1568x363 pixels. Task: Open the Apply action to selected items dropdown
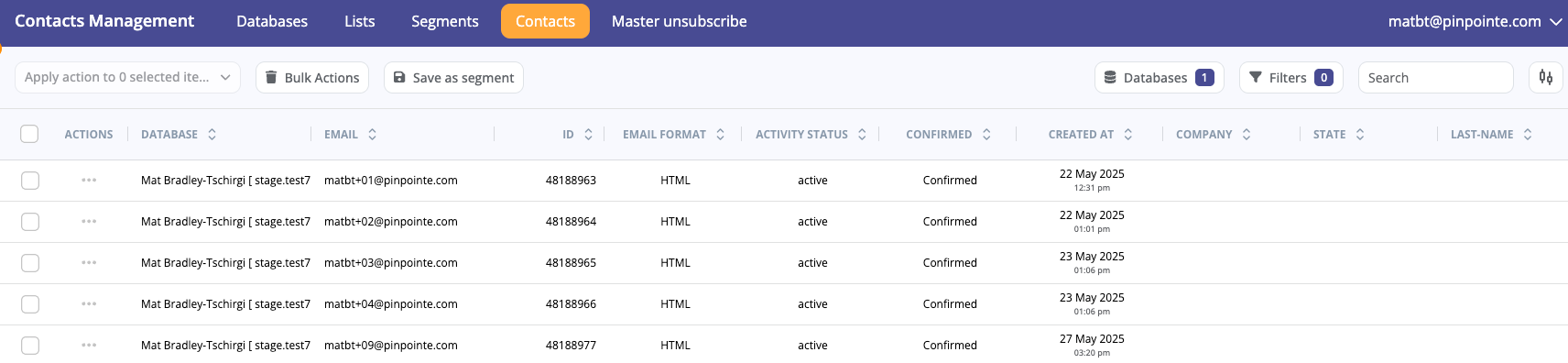pyautogui.click(x=127, y=78)
